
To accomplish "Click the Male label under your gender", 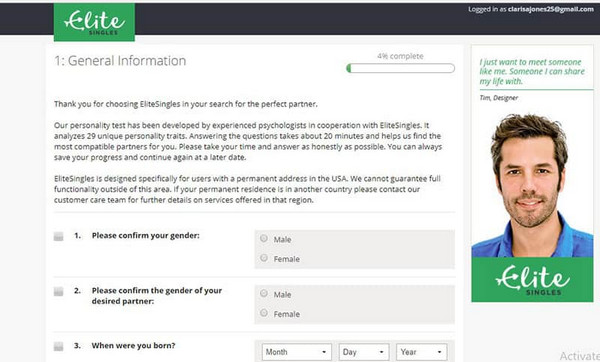I will [282, 240].
